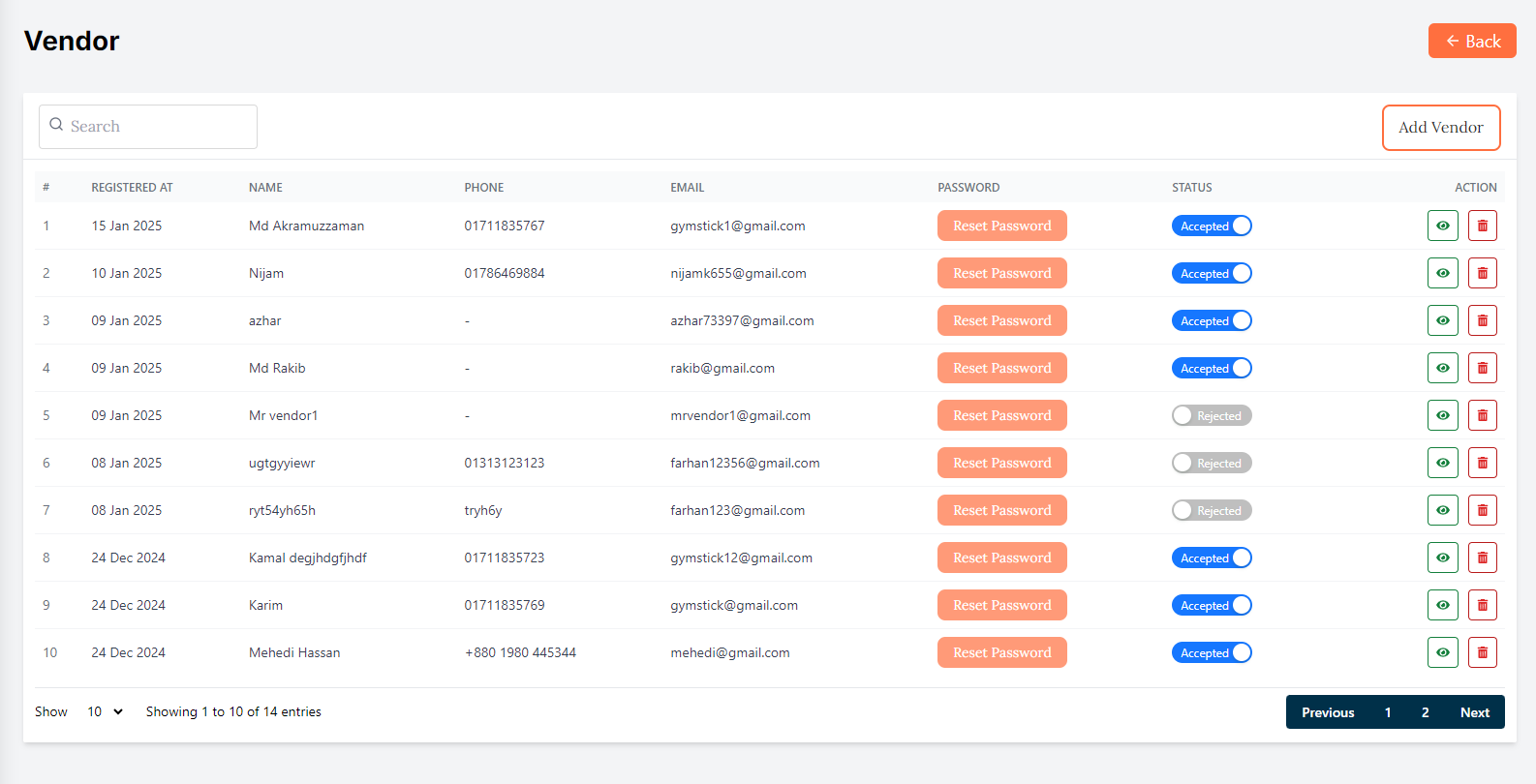Toggle Accepted status for Md Akramuzzaman
The height and width of the screenshot is (784, 1536).
1212,226
